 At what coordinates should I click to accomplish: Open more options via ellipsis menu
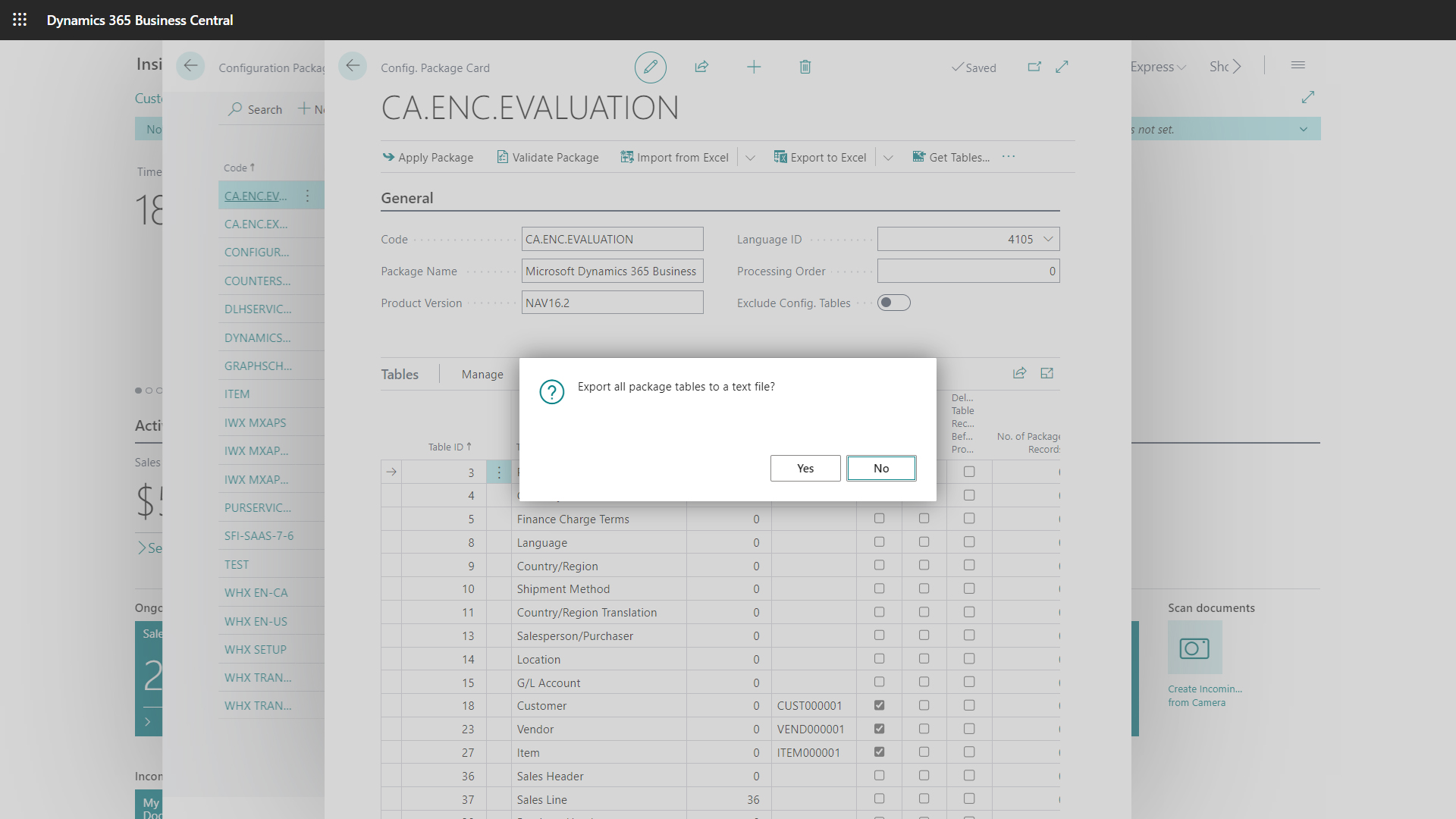coord(1008,157)
